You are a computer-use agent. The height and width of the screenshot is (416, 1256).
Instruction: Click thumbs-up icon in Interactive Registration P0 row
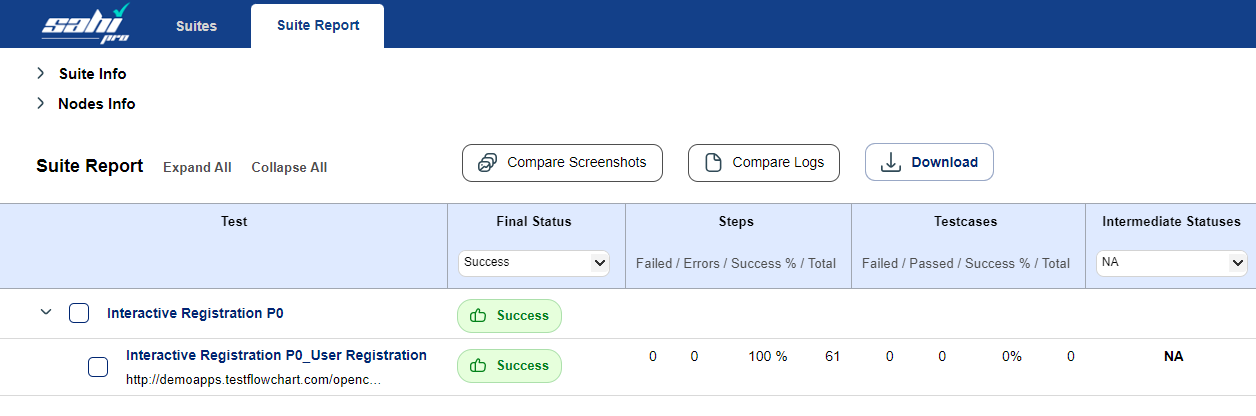tap(478, 316)
